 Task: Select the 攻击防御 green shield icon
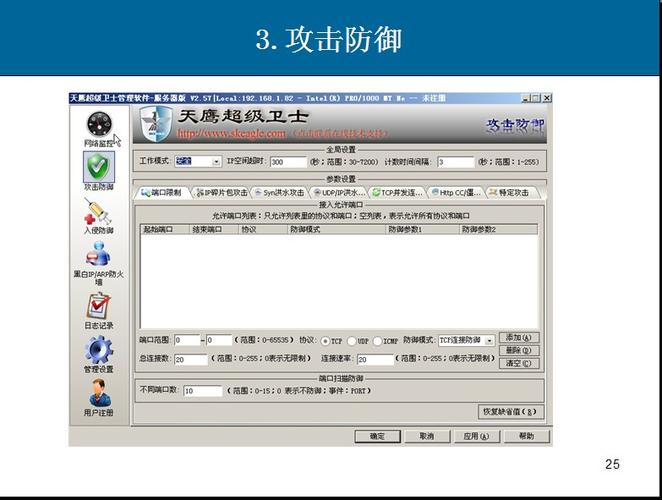coord(98,167)
